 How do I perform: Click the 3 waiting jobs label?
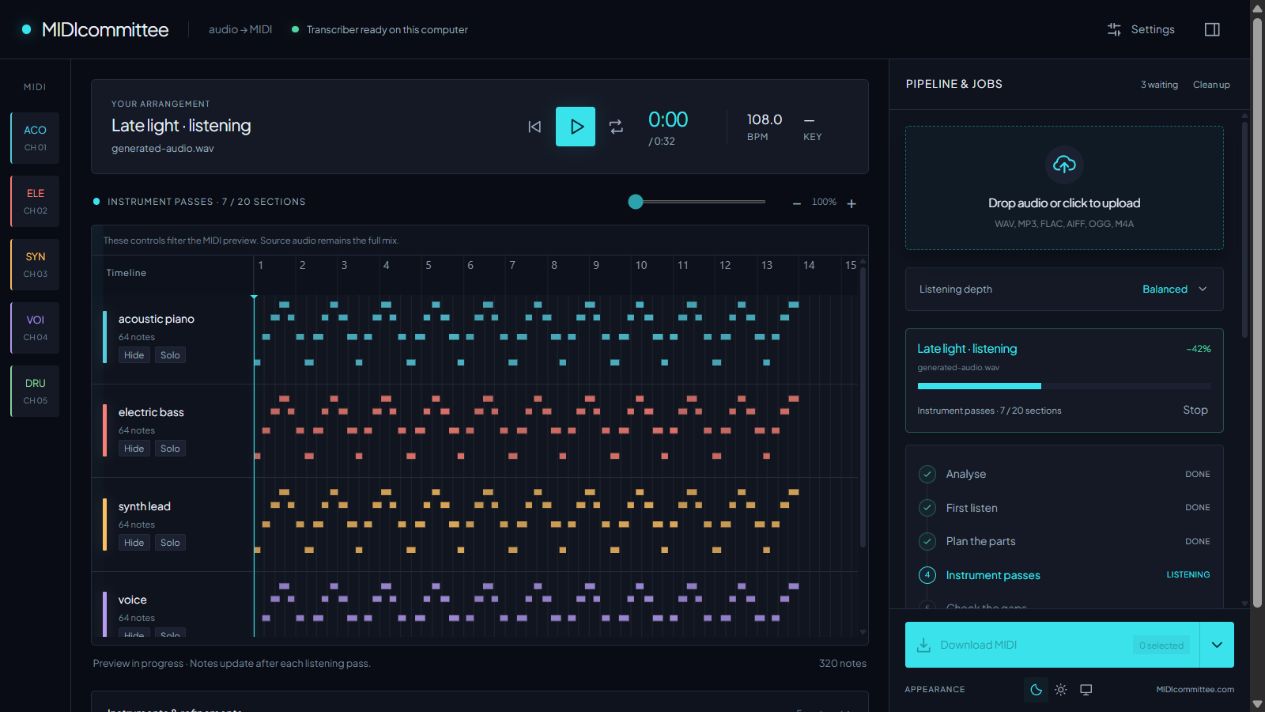coord(1159,85)
